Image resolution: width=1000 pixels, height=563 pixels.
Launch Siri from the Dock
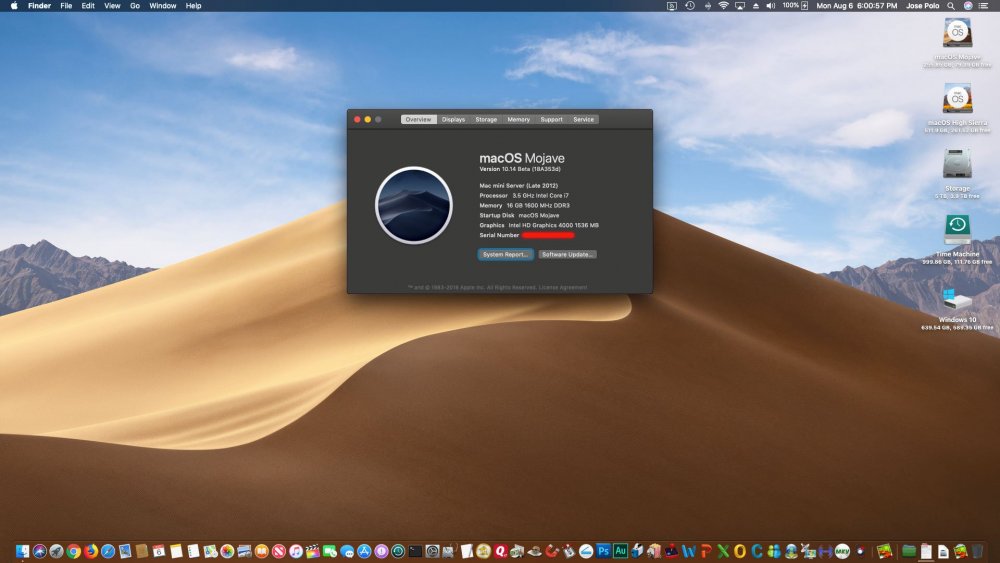tap(40, 551)
